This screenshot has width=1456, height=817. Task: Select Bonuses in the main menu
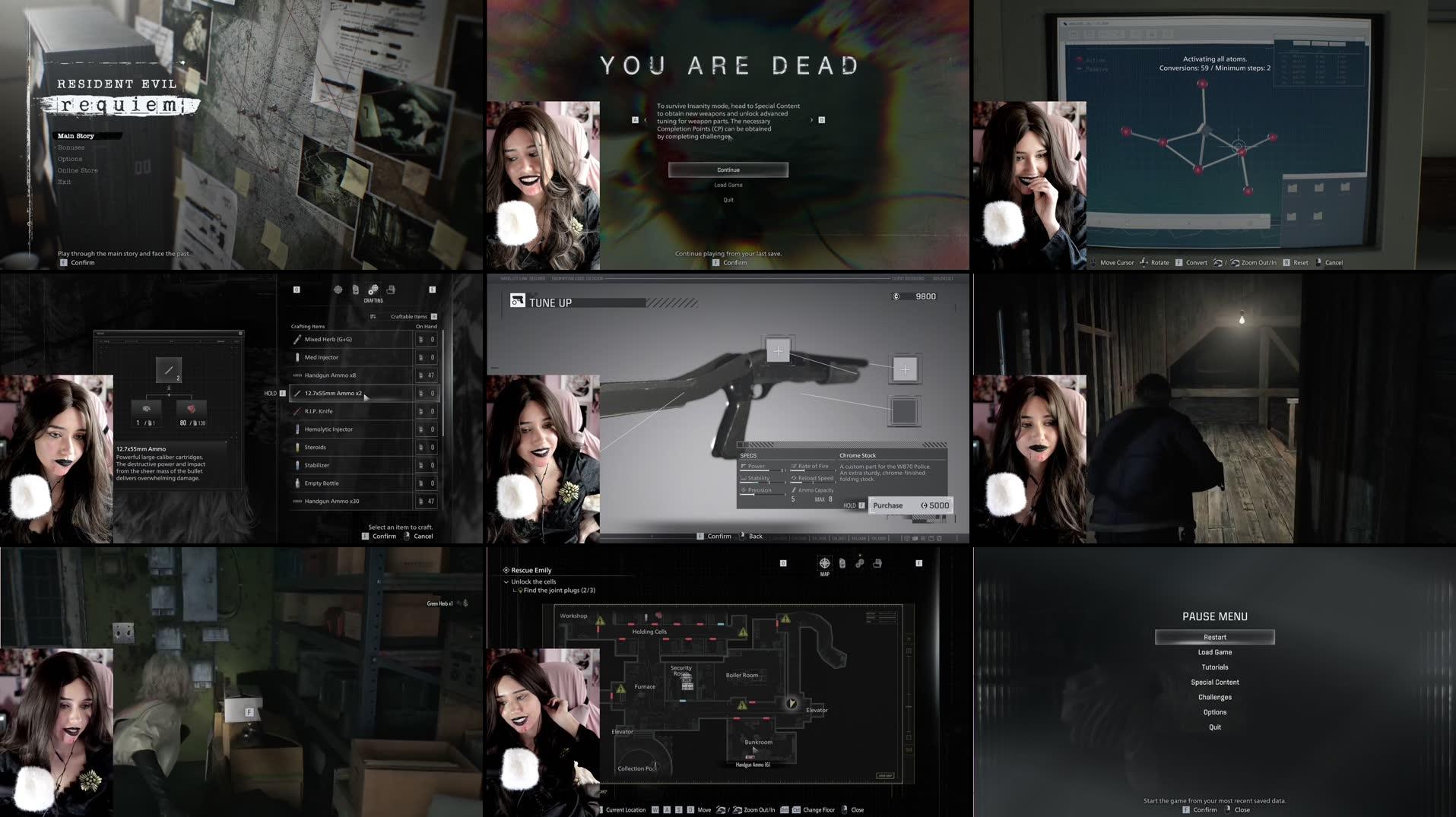pyautogui.click(x=71, y=147)
